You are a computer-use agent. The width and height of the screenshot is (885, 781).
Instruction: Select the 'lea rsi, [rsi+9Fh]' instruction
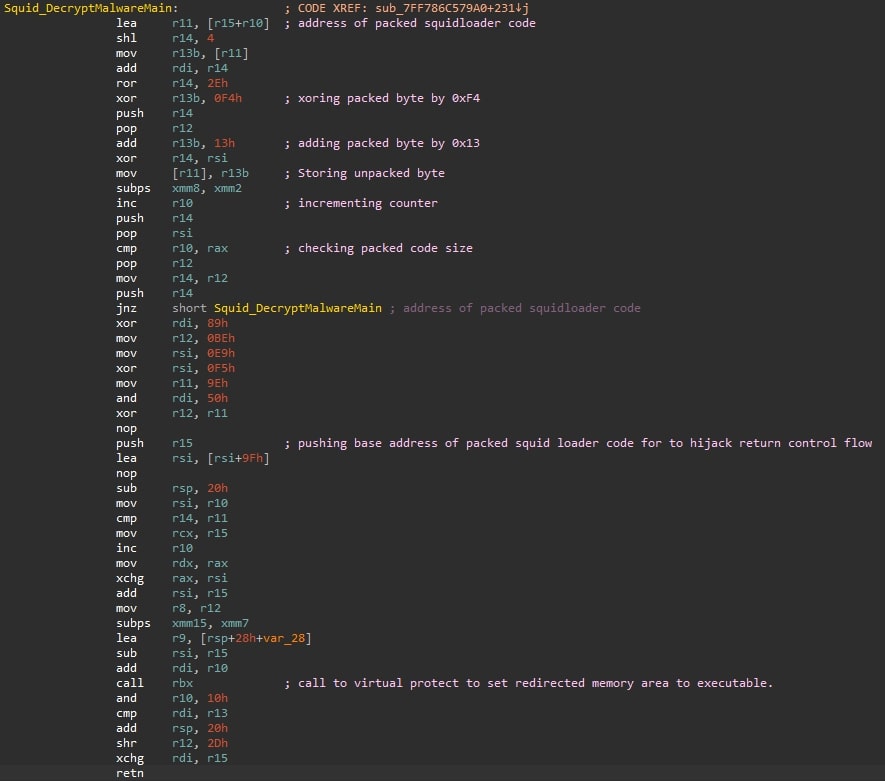click(193, 458)
